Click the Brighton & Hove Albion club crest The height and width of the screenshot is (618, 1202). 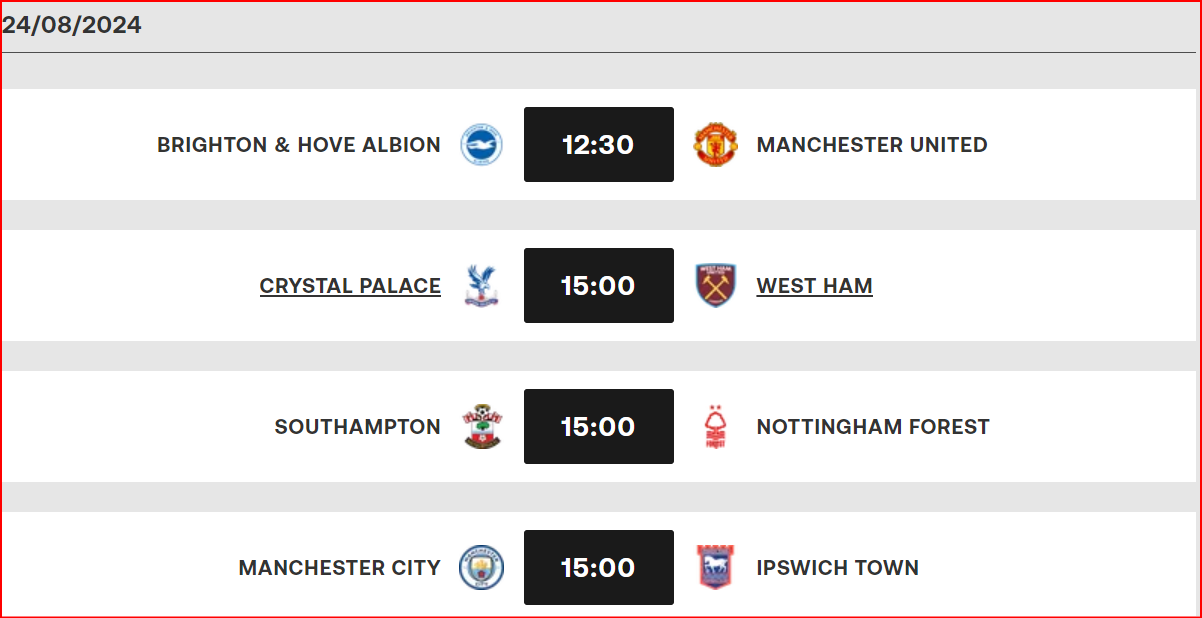pyautogui.click(x=481, y=145)
